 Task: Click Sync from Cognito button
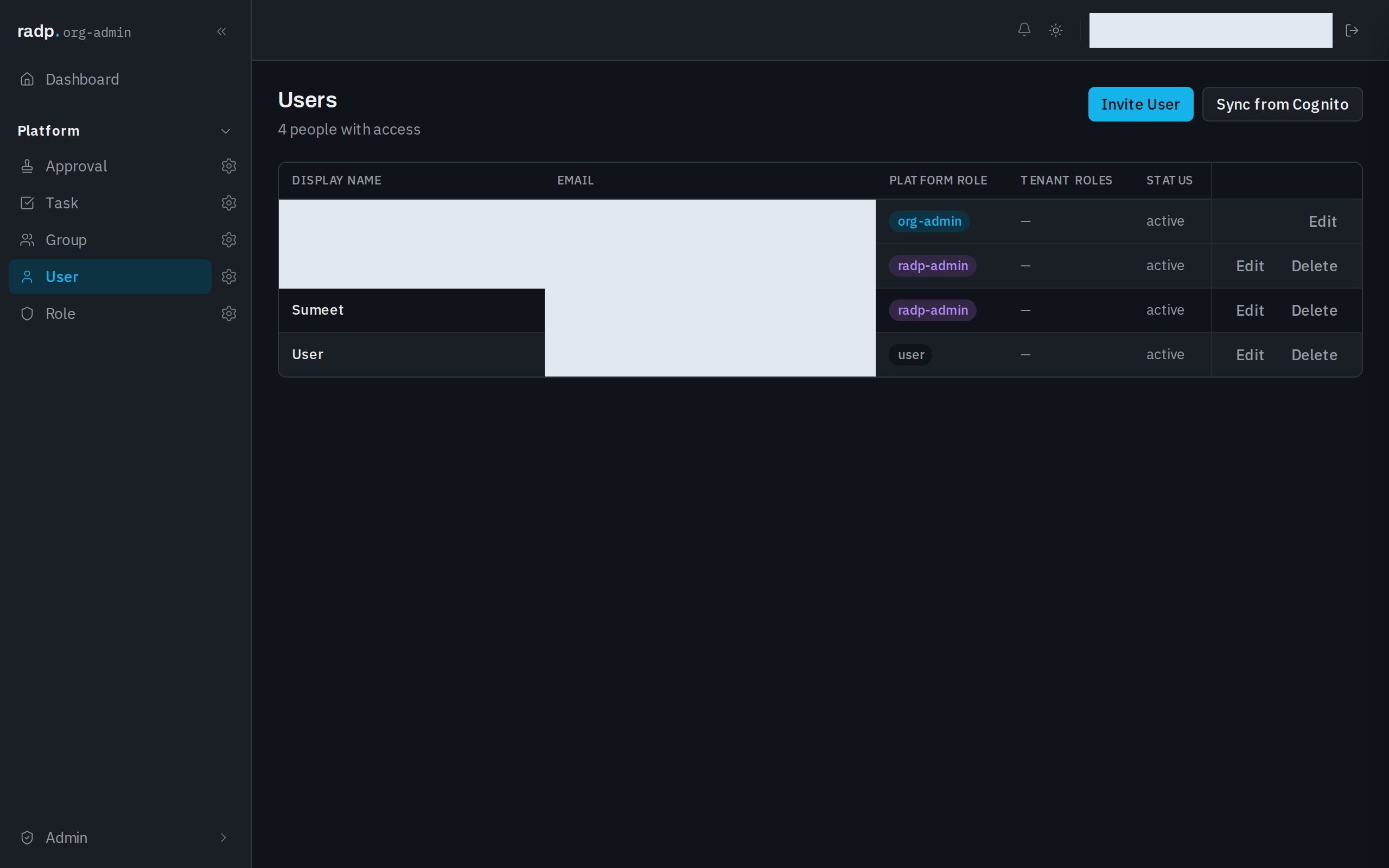[x=1282, y=104]
